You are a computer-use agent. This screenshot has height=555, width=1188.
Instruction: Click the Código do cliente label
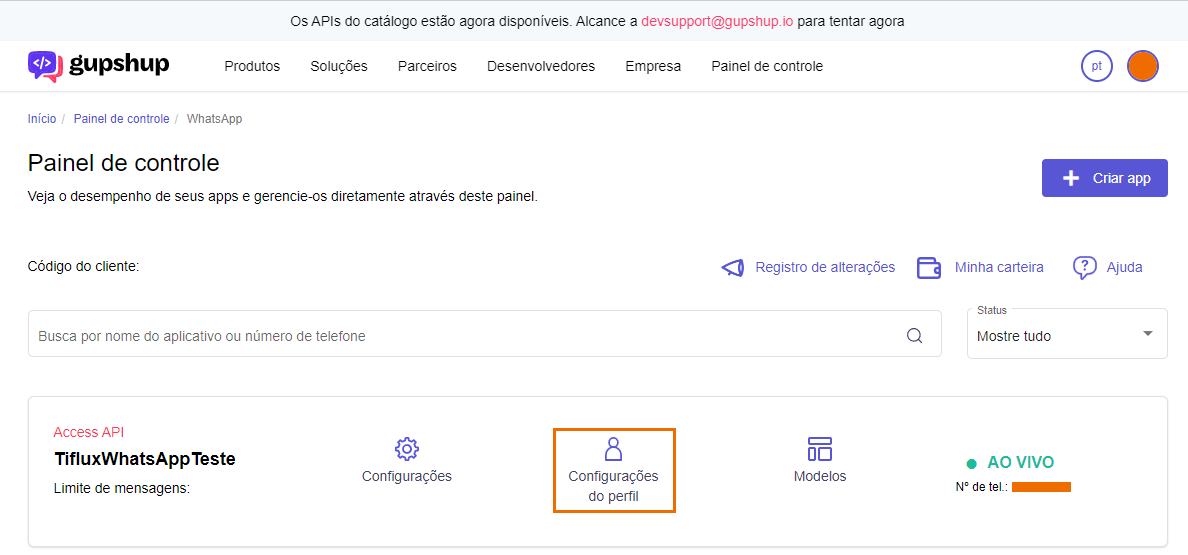click(83, 266)
